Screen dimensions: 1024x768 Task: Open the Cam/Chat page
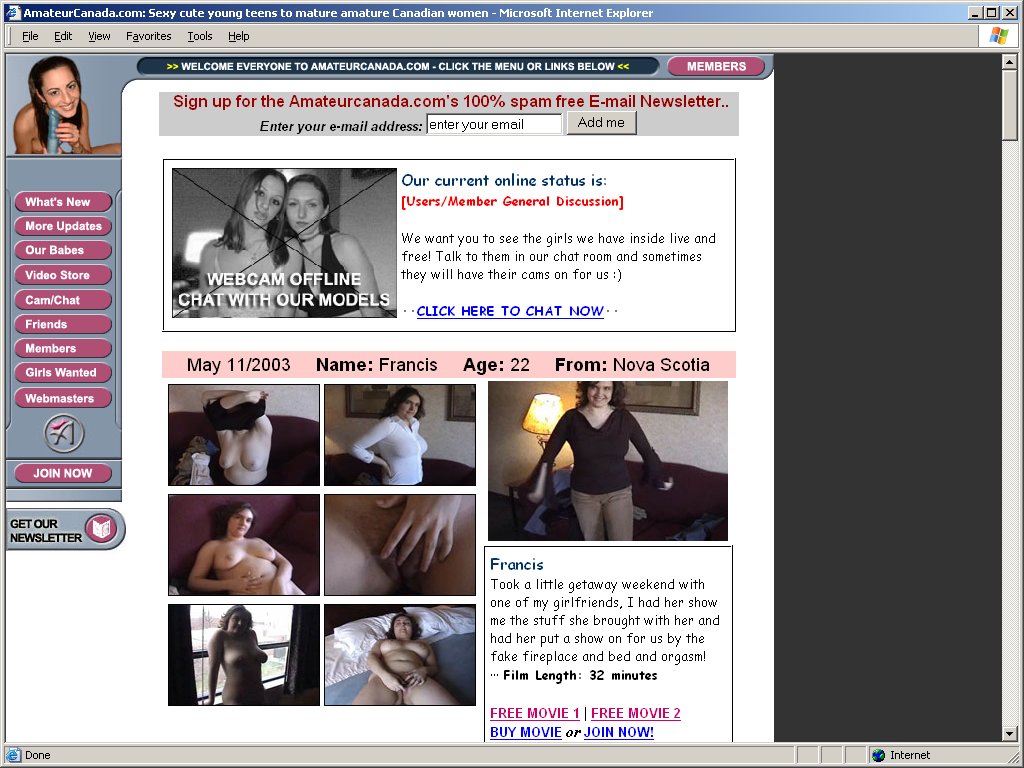(x=63, y=300)
